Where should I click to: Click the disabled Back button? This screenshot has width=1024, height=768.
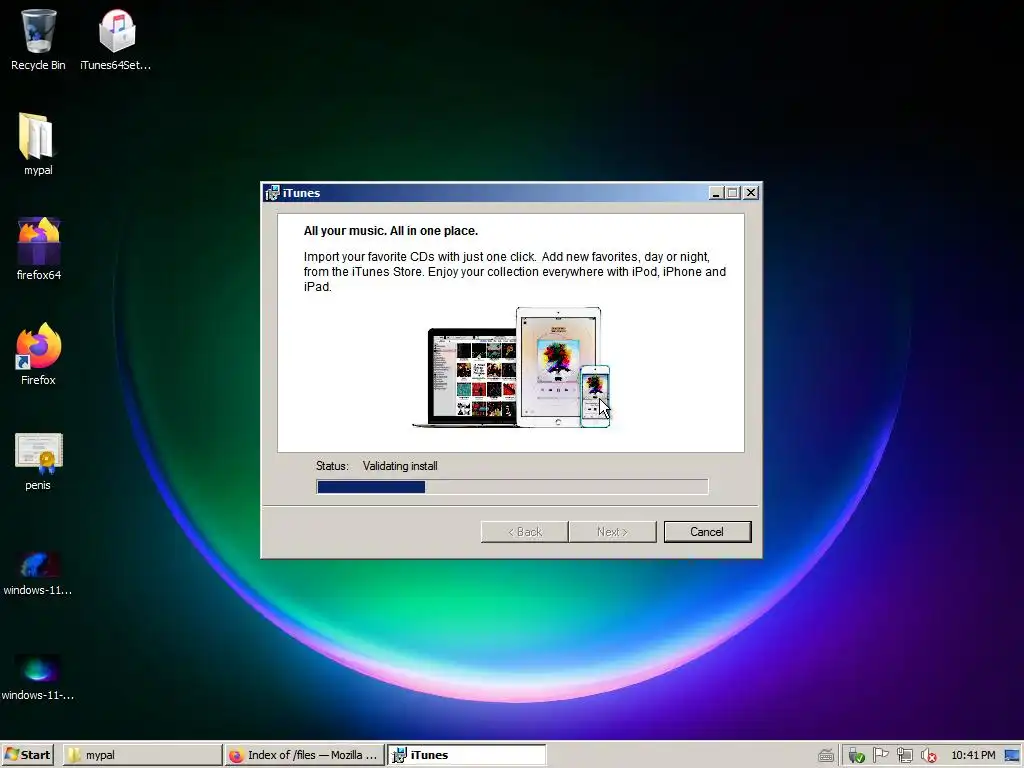point(524,532)
